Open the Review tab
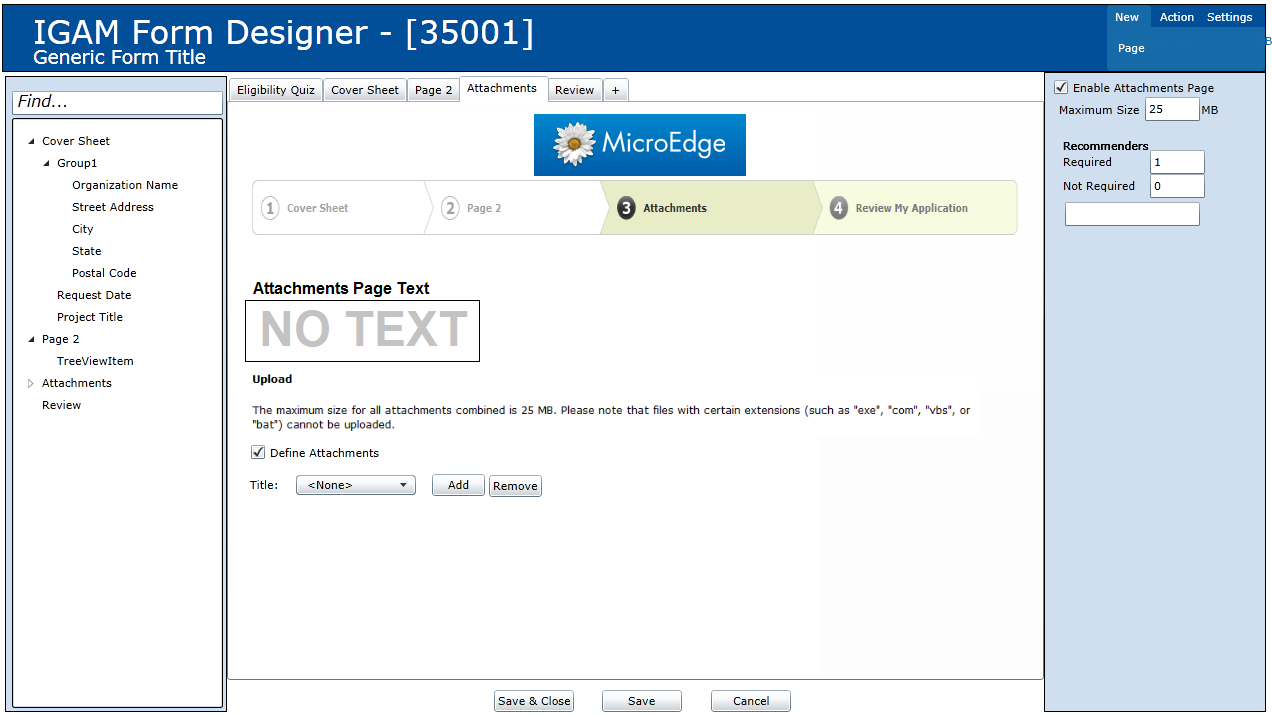This screenshot has height=715, width=1272. coord(574,90)
